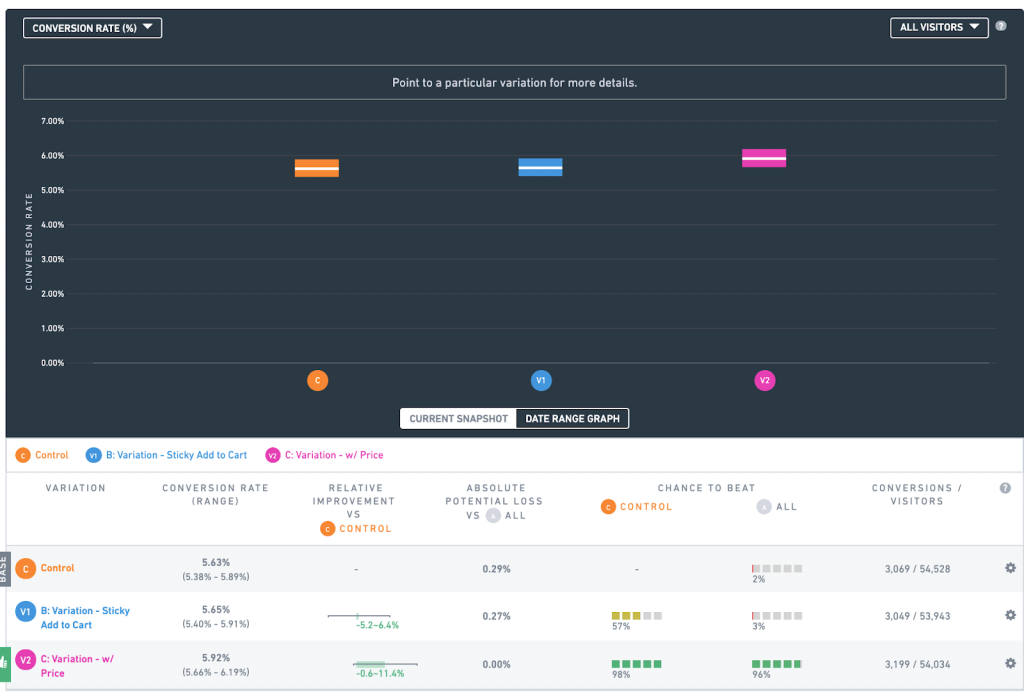Select the pink V2 box in chart
Viewport: 1024px width, 692px height.
pos(764,158)
